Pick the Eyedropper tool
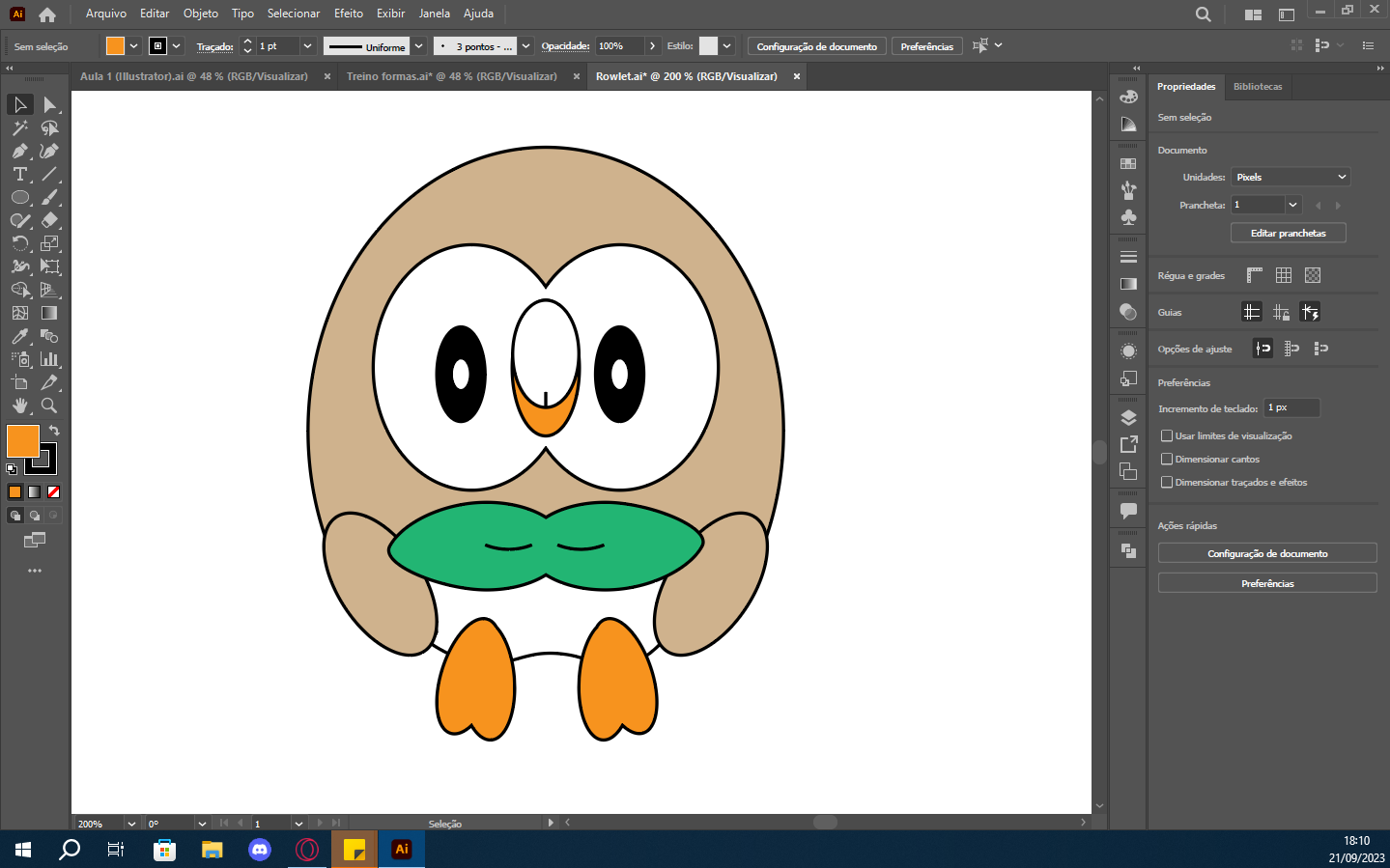This screenshot has width=1390, height=868. 20,336
